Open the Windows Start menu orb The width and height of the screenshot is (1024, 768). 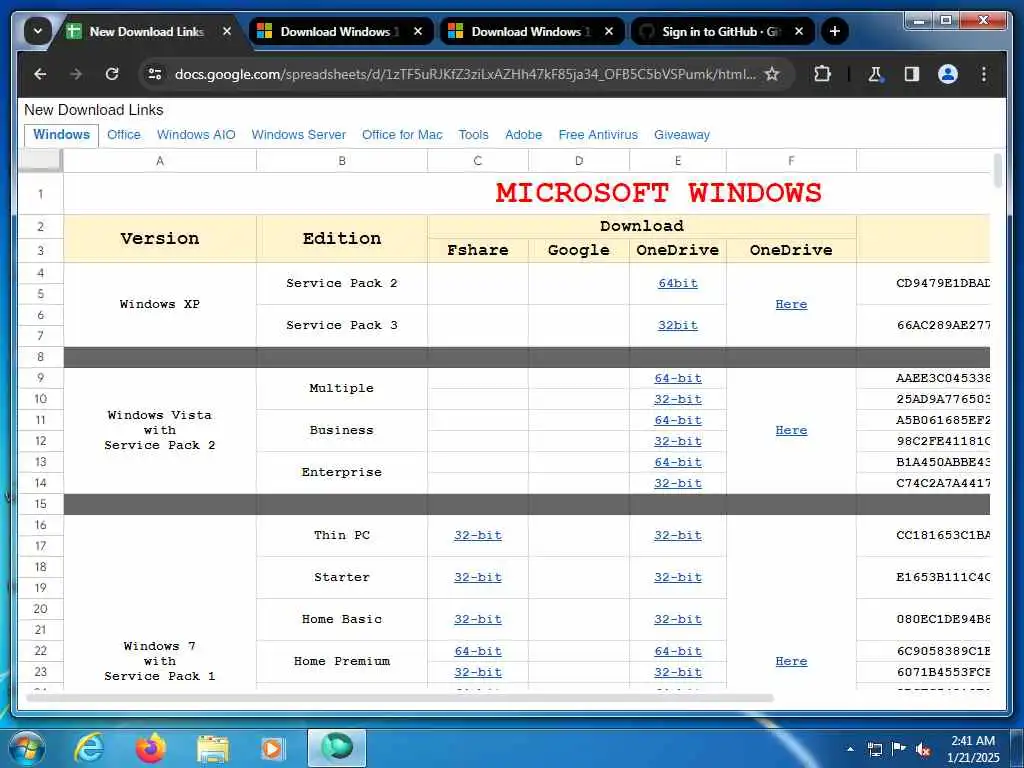point(27,748)
